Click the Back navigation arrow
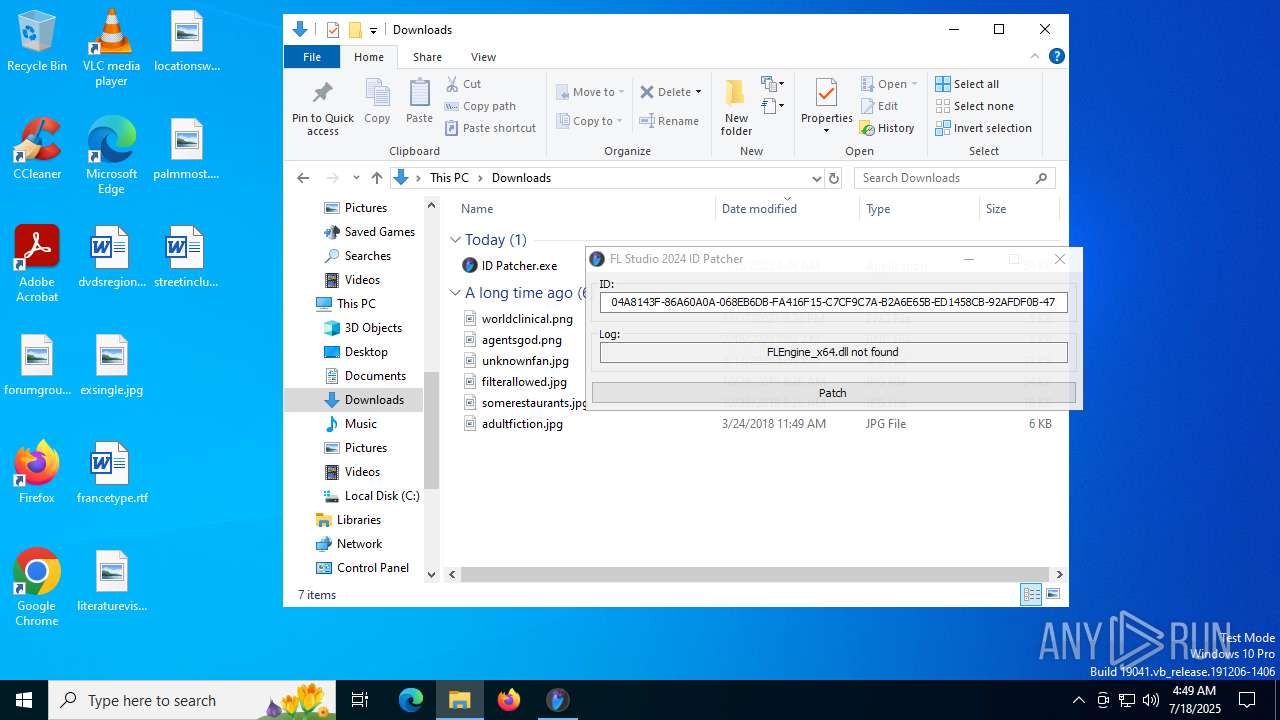The image size is (1280, 720). click(303, 178)
